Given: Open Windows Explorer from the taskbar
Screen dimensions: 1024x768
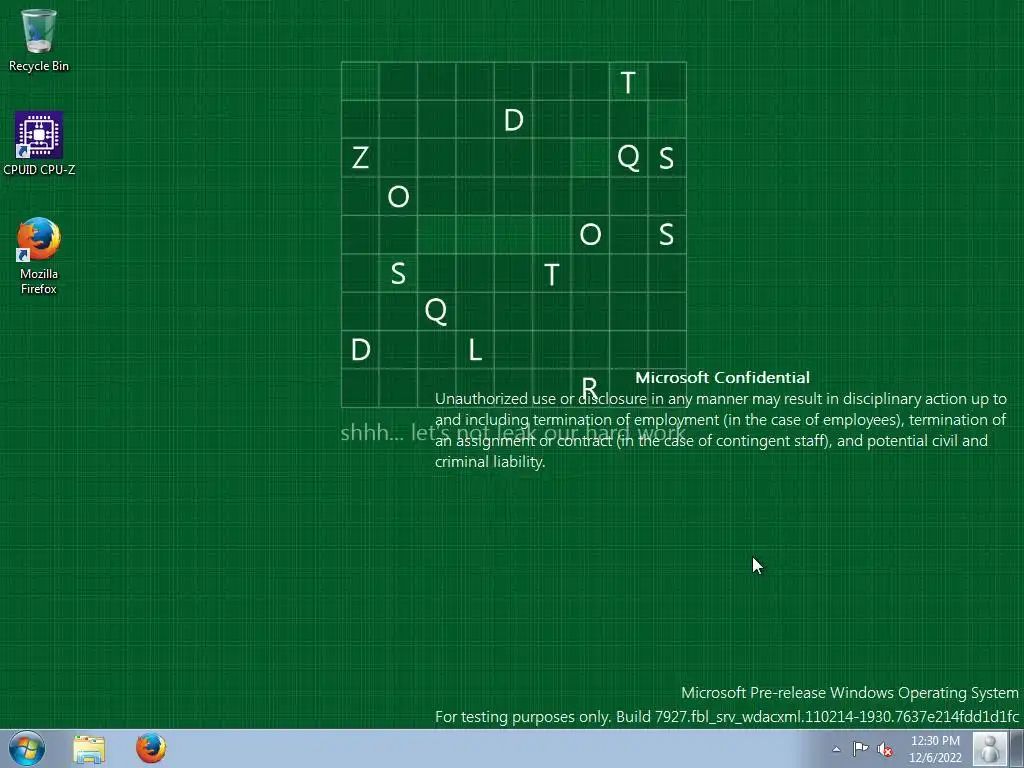Looking at the screenshot, I should [x=89, y=749].
